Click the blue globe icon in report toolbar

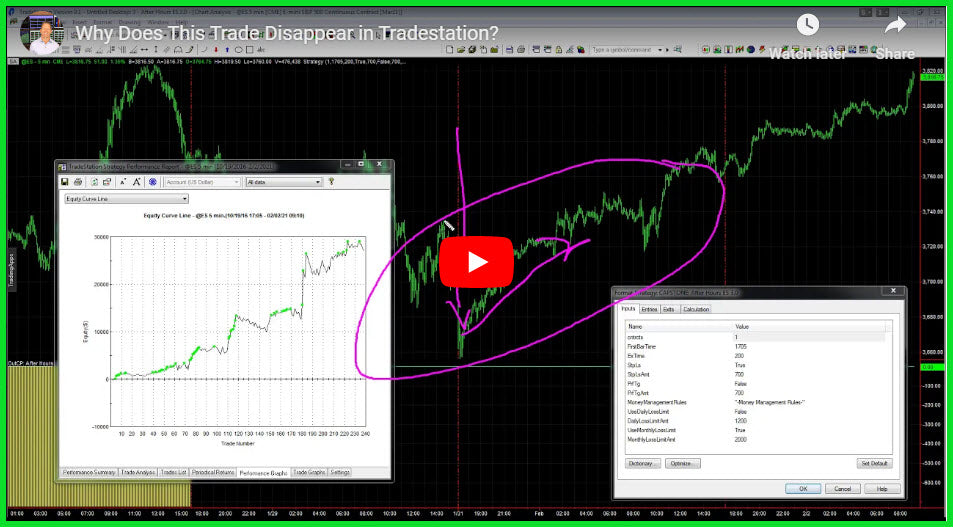point(153,182)
